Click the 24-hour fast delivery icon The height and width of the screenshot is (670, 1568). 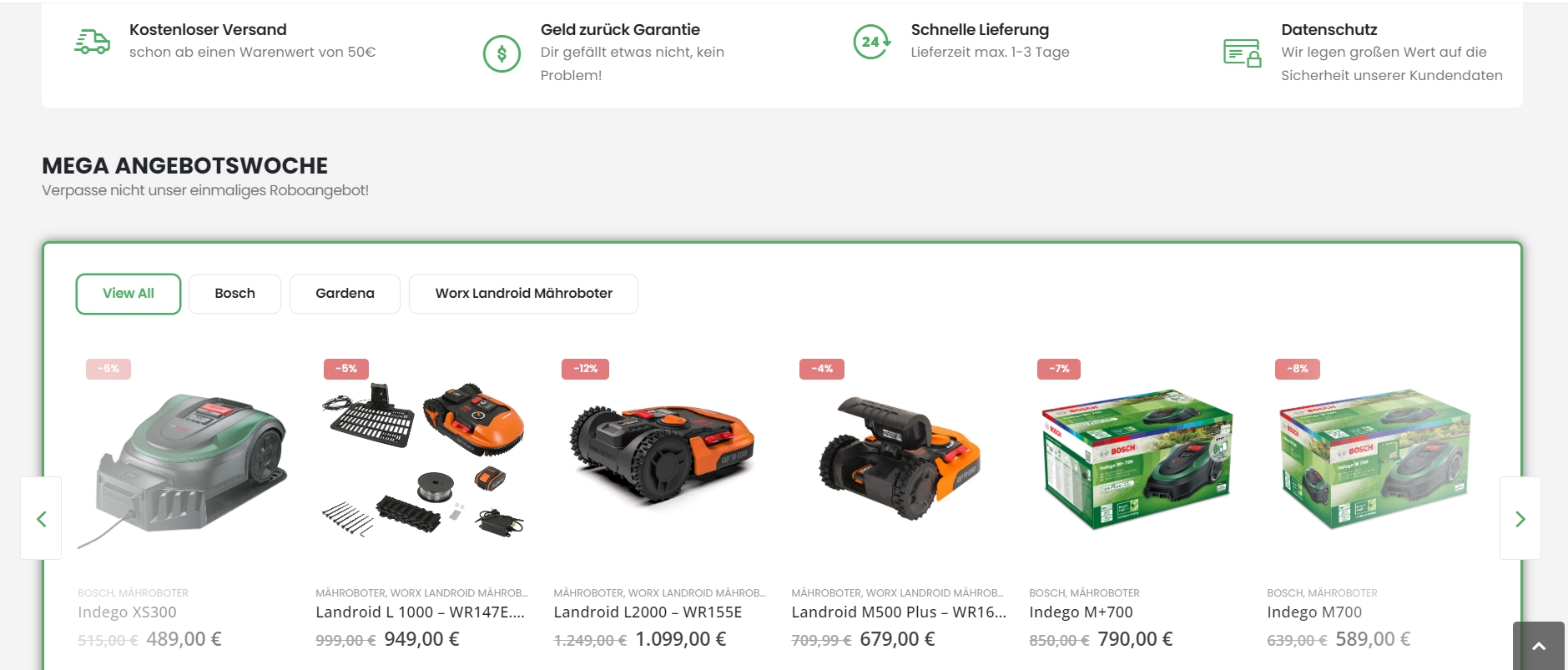tap(872, 42)
